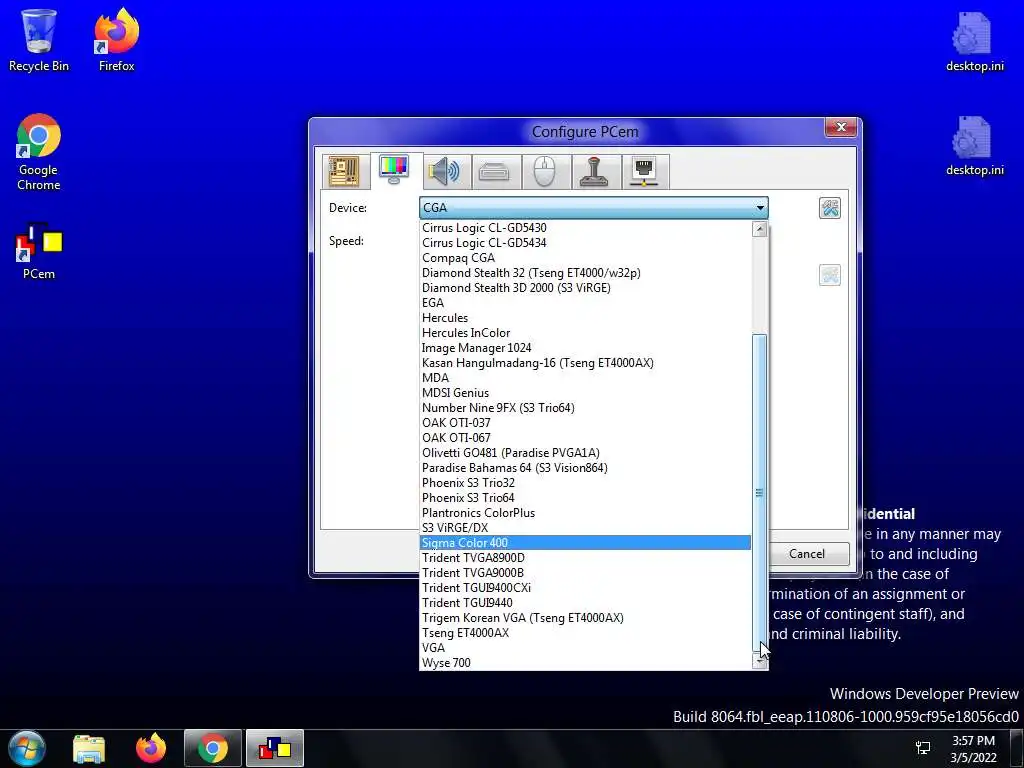
Task: Click the list scrollbar up arrow
Action: coord(760,229)
